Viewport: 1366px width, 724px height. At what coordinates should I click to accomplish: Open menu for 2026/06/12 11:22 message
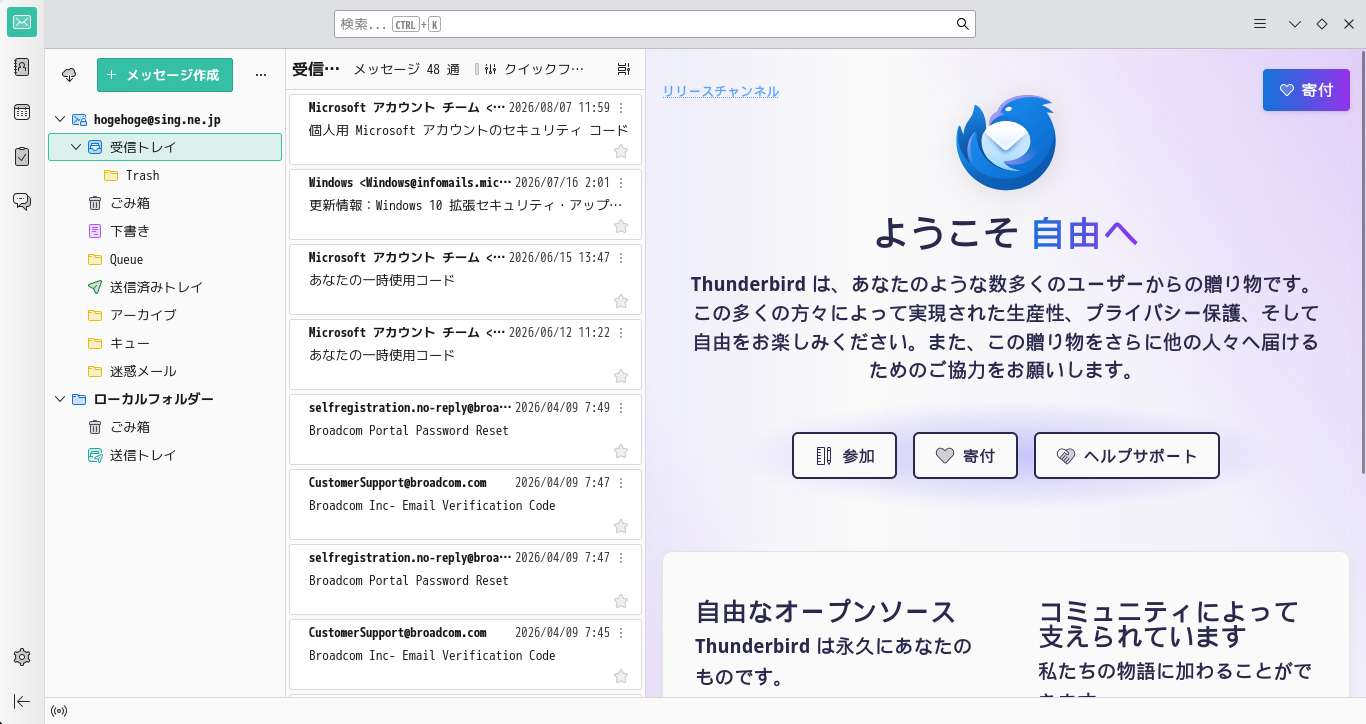621,333
